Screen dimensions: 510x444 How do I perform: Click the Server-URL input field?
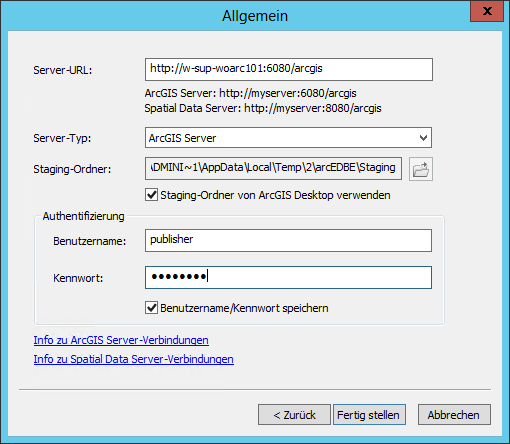point(289,69)
